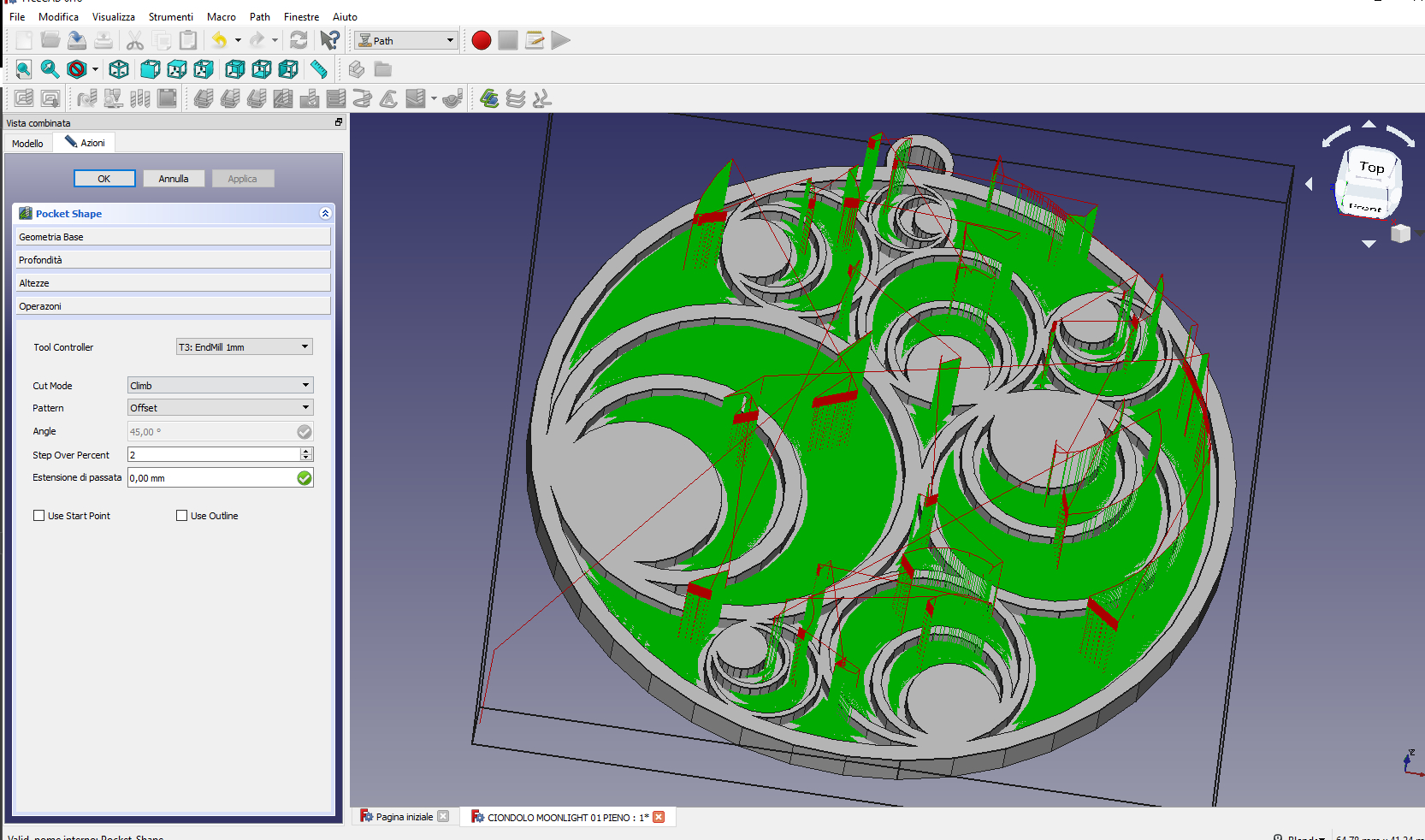
Task: Click the Engrave operation icon
Action: (389, 98)
